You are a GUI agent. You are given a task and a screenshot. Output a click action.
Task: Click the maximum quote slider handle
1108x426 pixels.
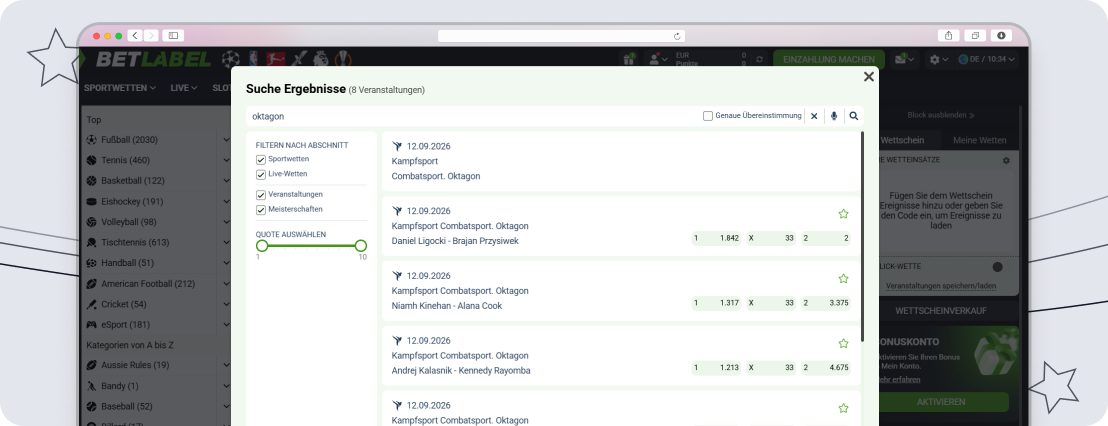360,246
